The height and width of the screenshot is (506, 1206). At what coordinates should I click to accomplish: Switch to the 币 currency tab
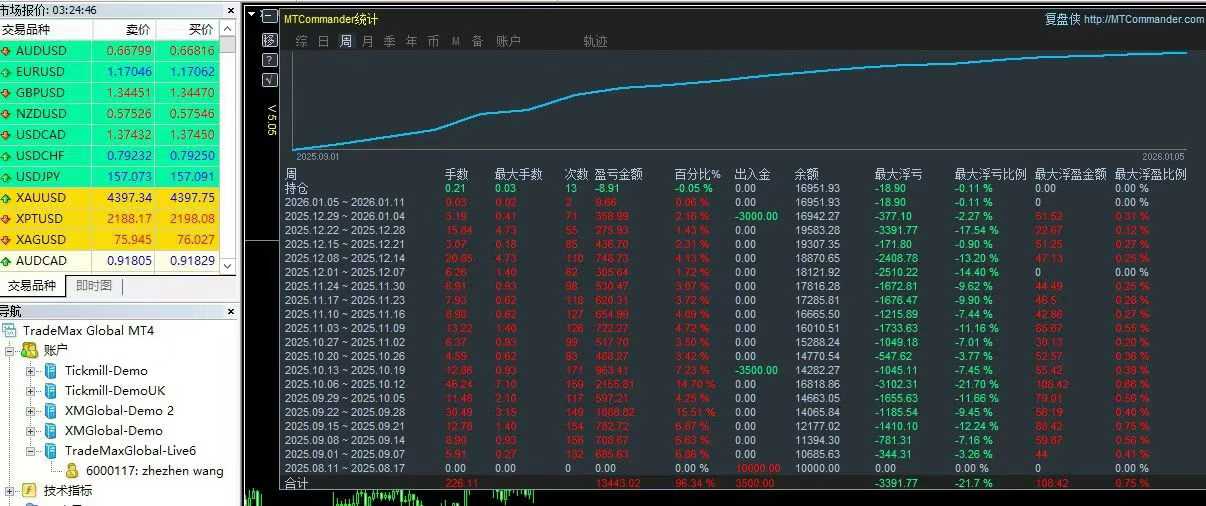pyautogui.click(x=433, y=41)
